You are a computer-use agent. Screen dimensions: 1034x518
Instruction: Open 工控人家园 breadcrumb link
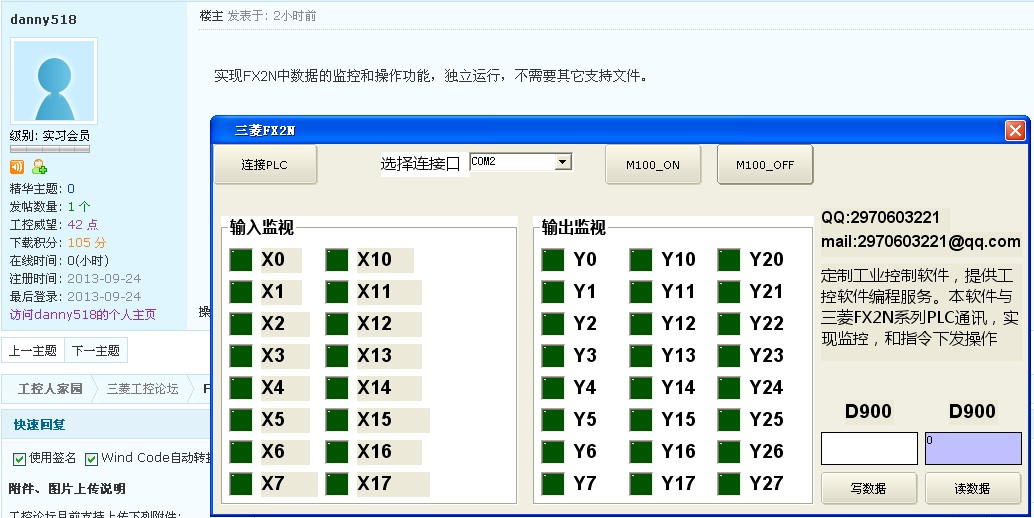[50, 389]
